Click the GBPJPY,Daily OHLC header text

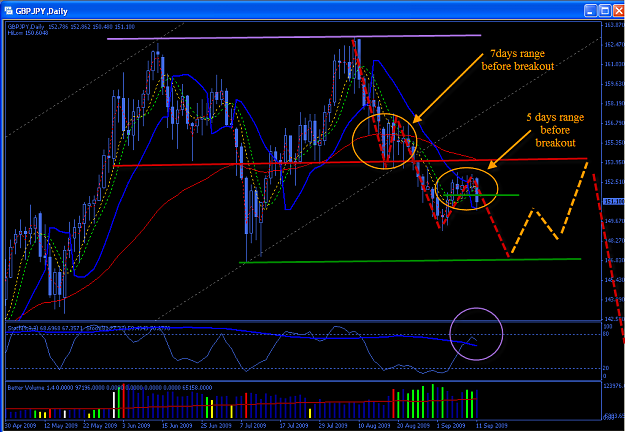click(x=71, y=27)
